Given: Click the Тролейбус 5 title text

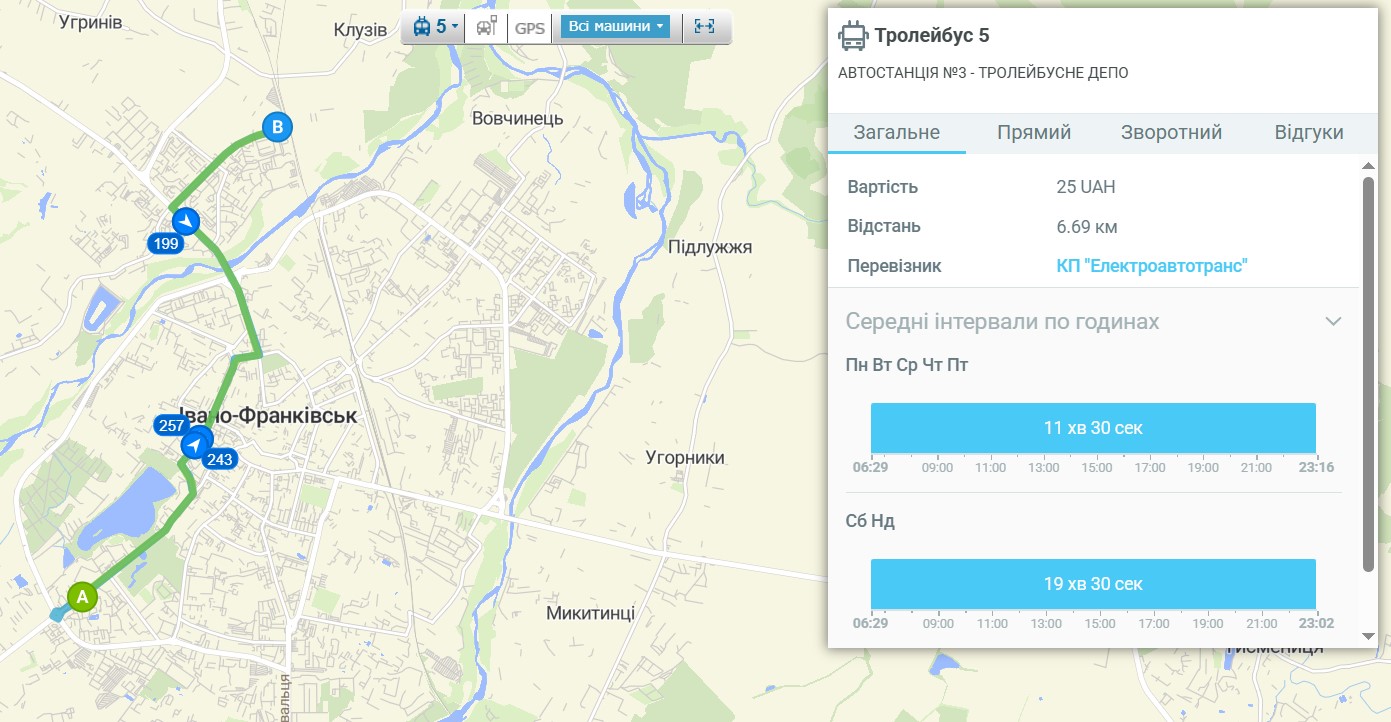Looking at the screenshot, I should coord(932,37).
